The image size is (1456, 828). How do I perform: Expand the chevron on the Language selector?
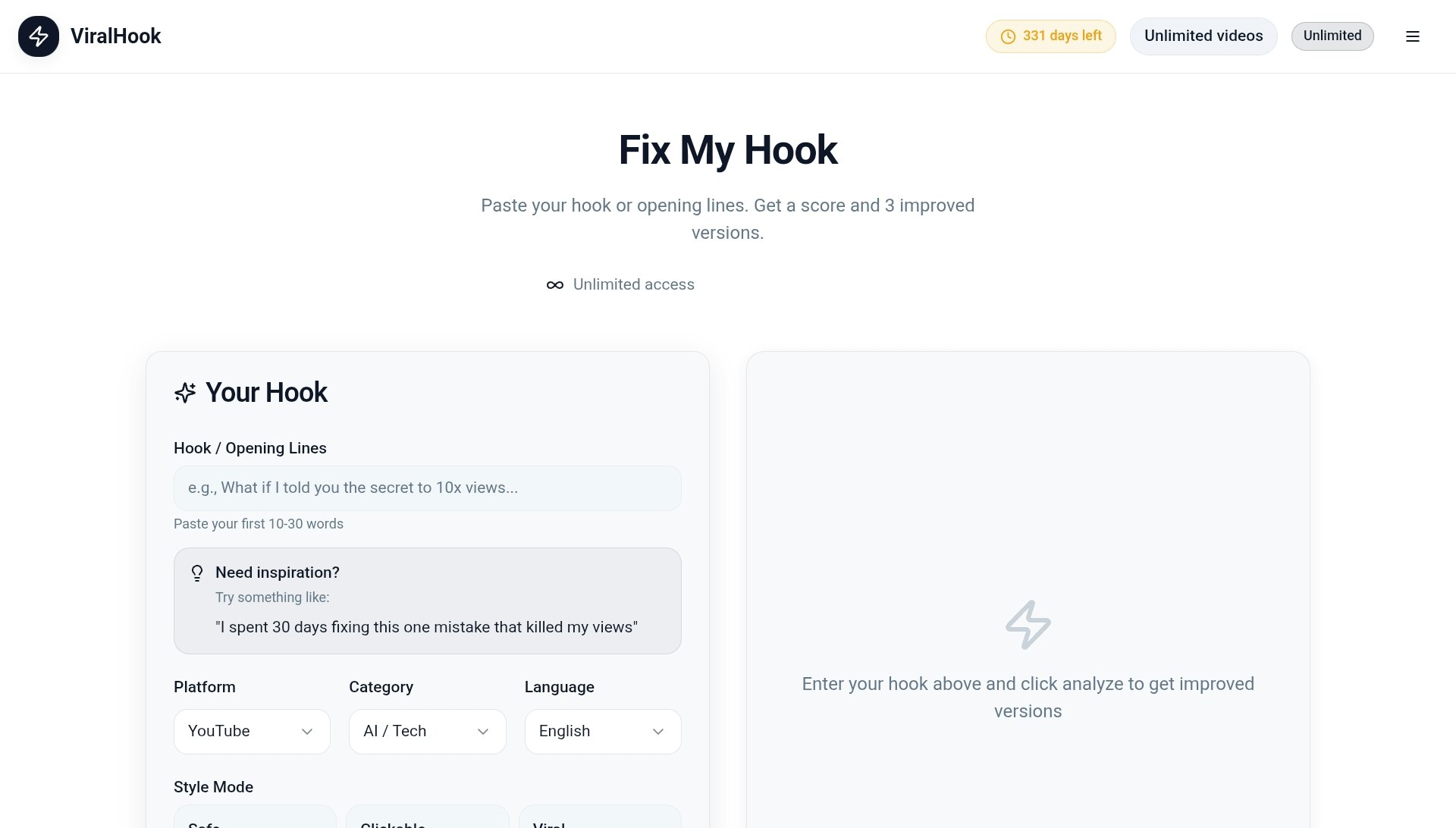point(657,731)
